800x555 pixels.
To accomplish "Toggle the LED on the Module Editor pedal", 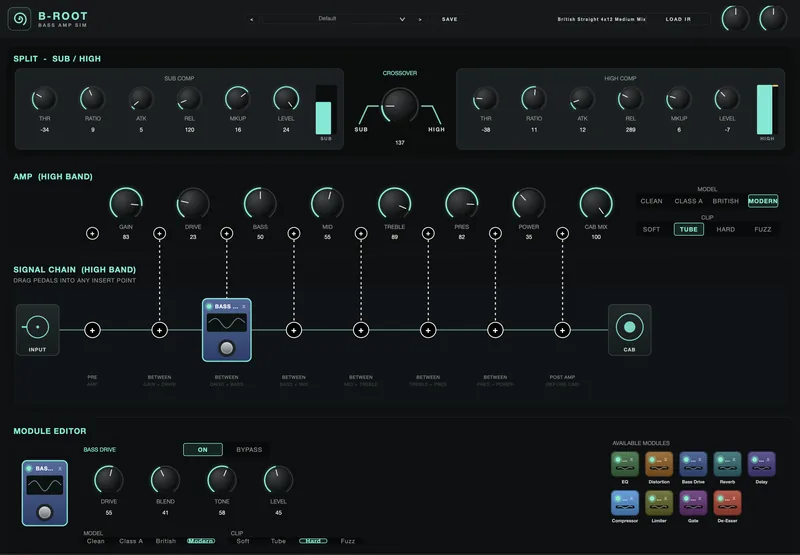I will click(x=29, y=468).
